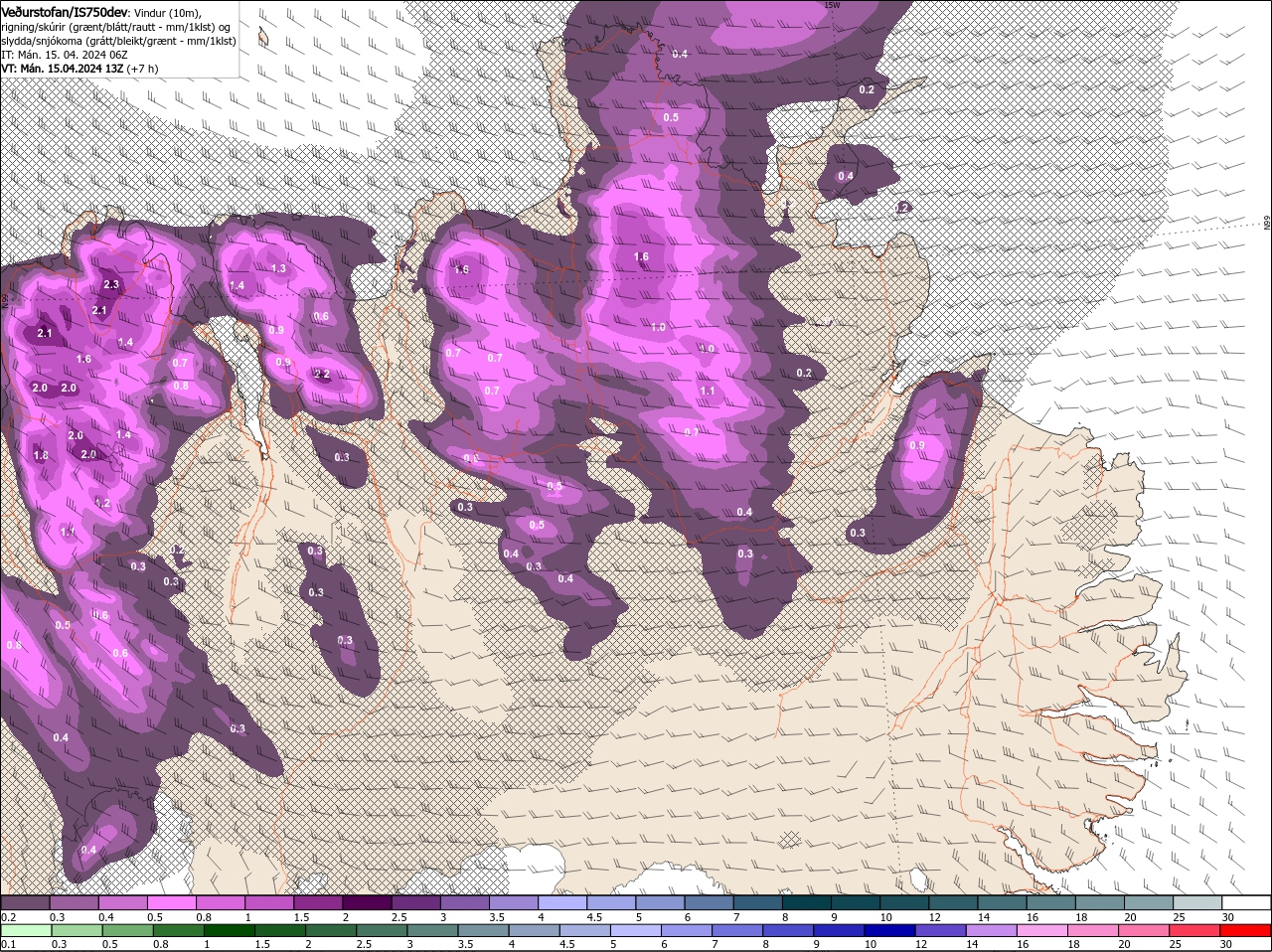This screenshot has width=1272, height=952.
Task: Select the 'VT: Mán. 15.04.2024 13Z (+7 h)' line
Action: [79, 69]
